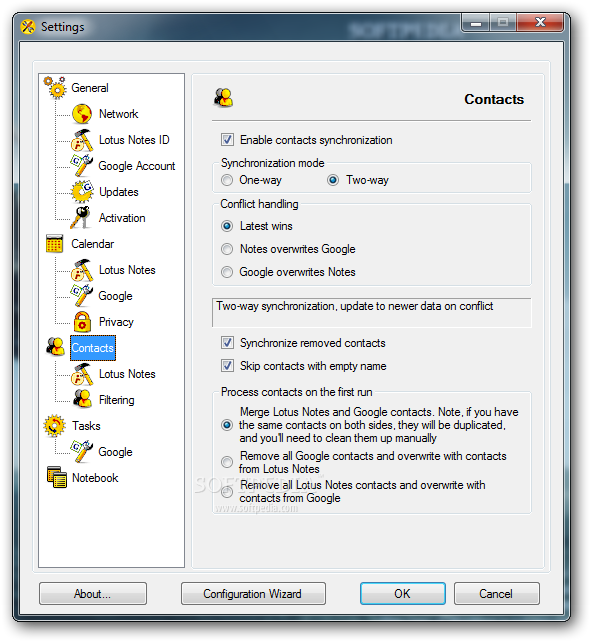This screenshot has width=591, height=642.
Task: Click the Updates gear icon
Action: [82, 192]
